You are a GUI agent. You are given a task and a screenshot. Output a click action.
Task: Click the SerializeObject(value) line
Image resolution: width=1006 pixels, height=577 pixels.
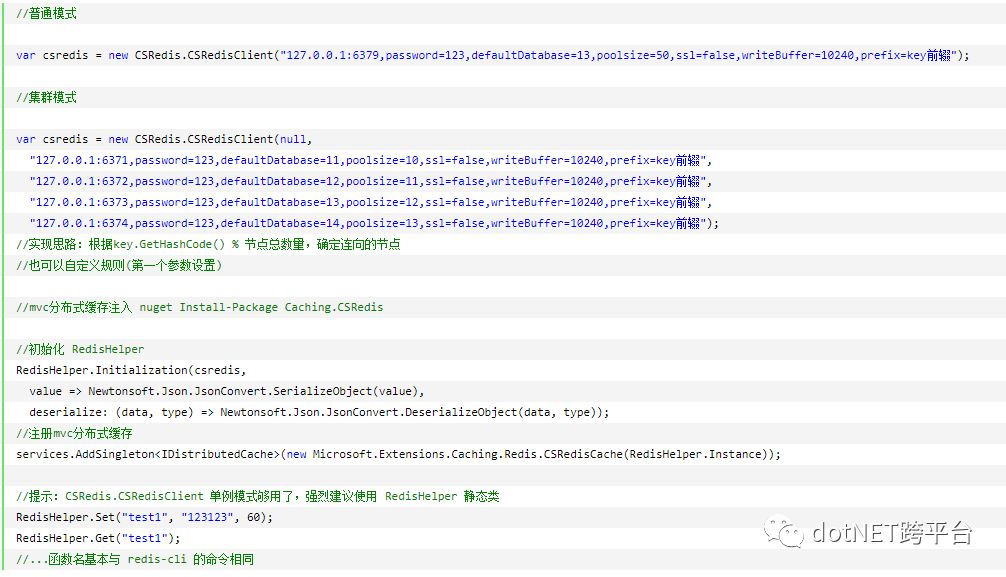[x=226, y=392]
